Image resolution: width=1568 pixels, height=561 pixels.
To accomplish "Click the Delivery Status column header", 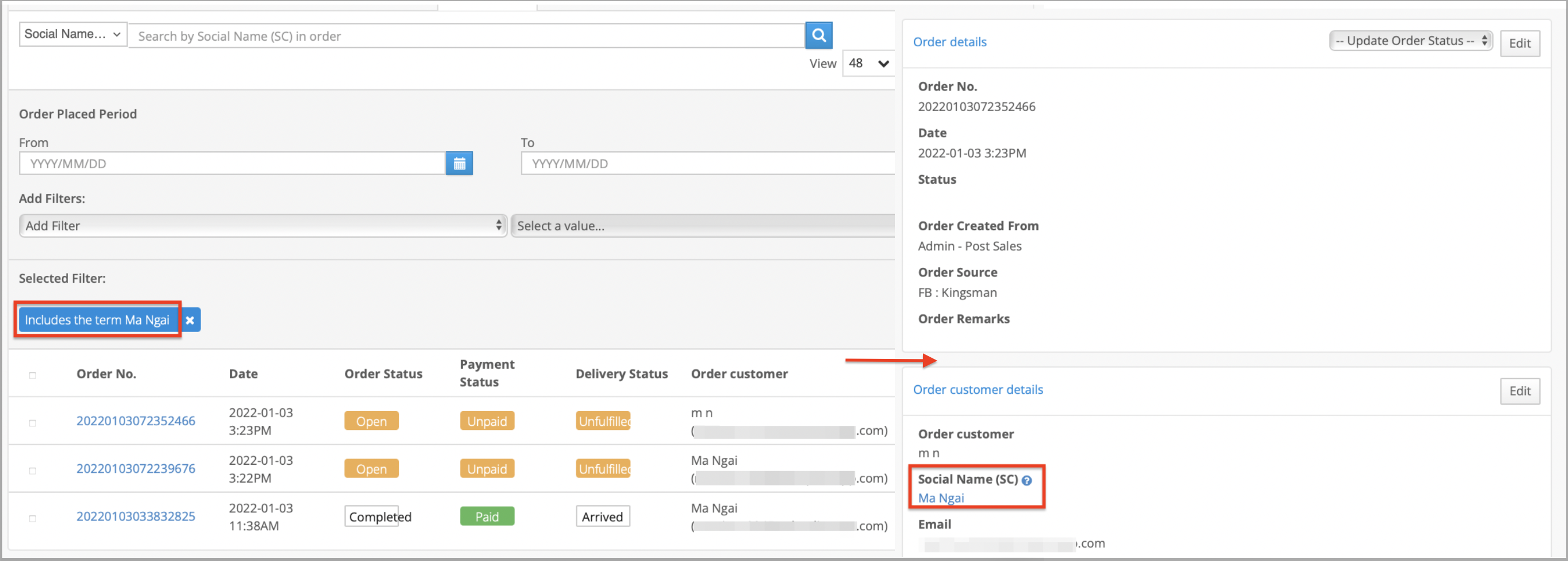I will 621,374.
